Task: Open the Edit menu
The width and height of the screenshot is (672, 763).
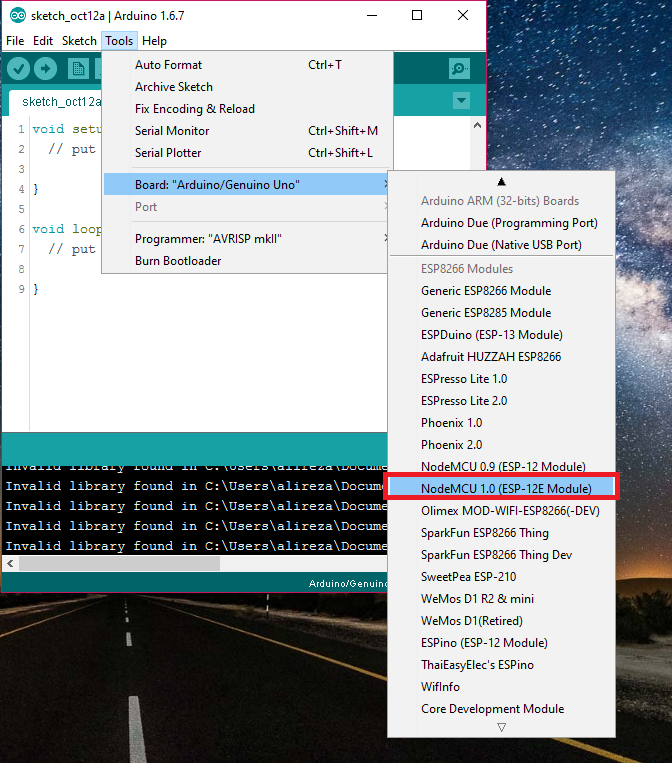Action: pos(43,41)
